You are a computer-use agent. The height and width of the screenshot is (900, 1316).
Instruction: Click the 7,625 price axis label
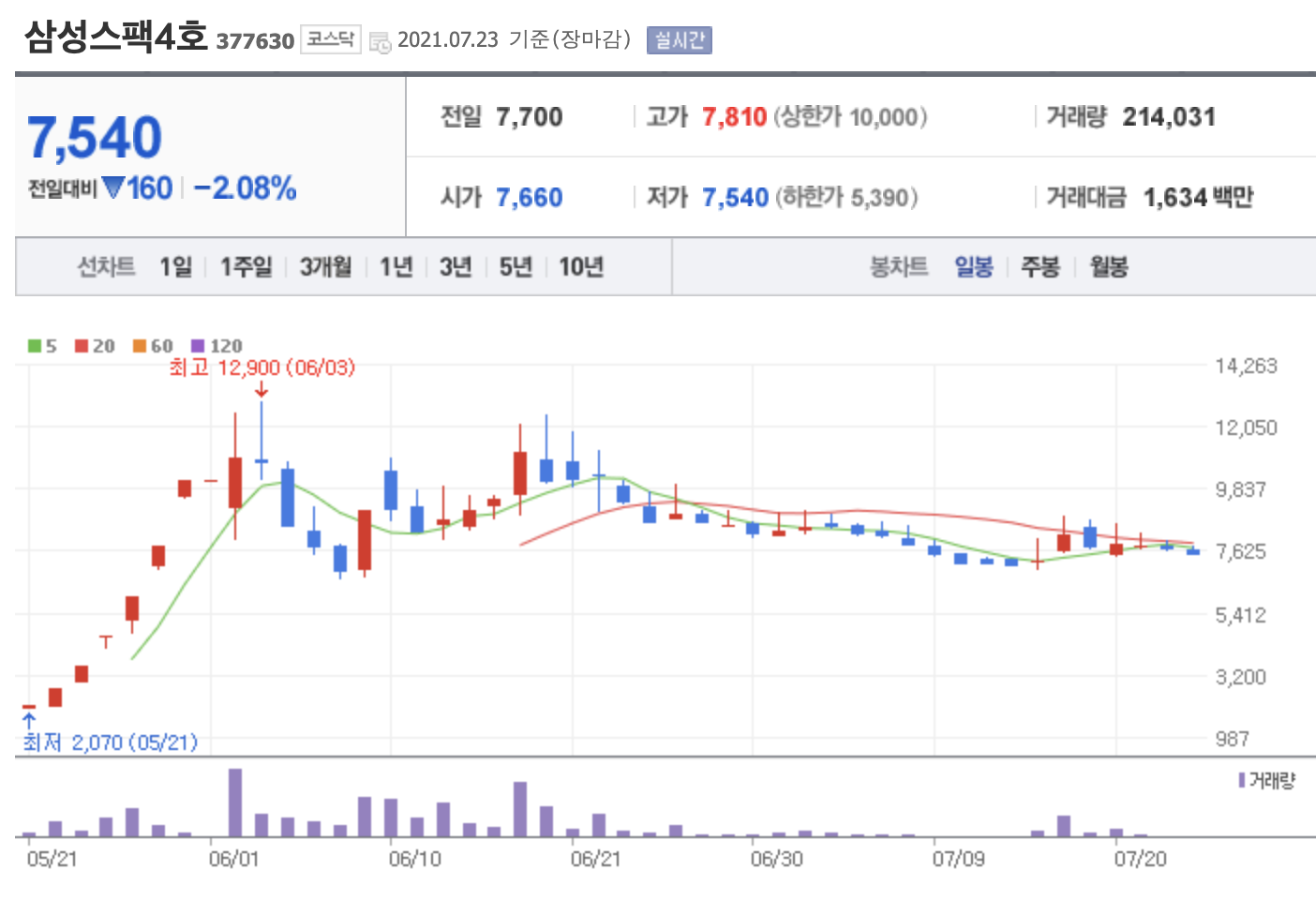[1241, 551]
